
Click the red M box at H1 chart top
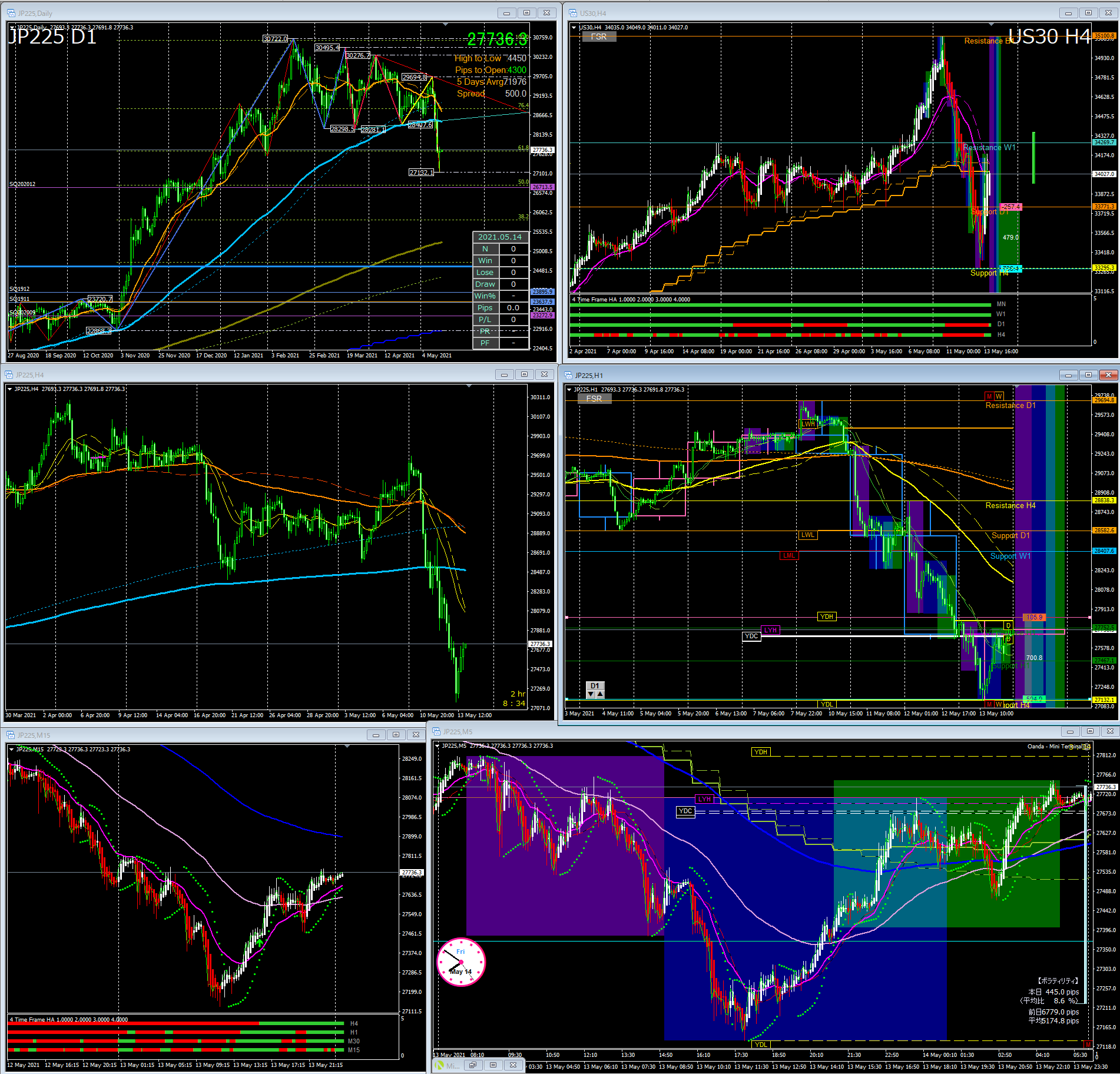point(989,396)
